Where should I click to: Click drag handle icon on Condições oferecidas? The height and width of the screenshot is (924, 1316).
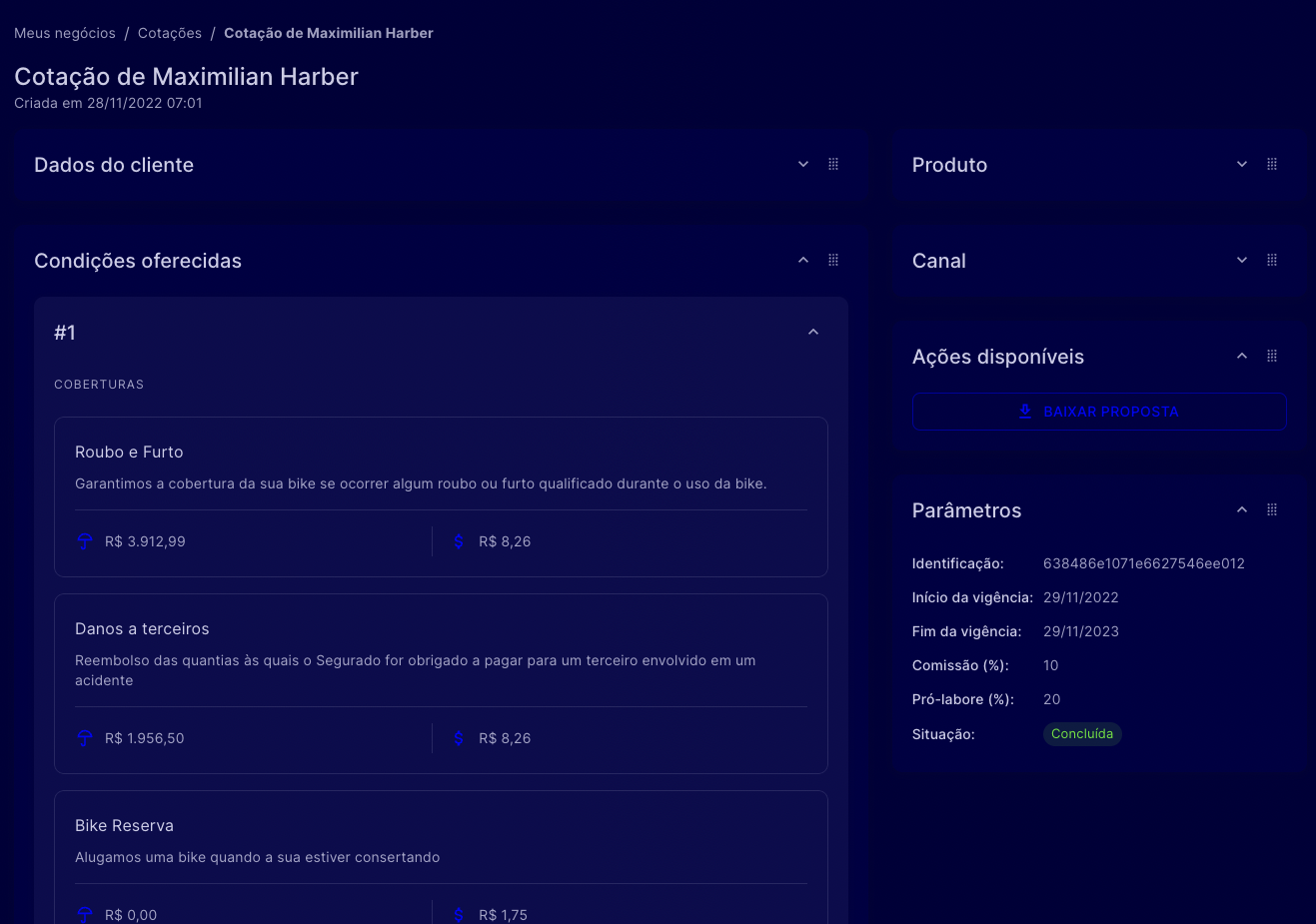[x=833, y=260]
